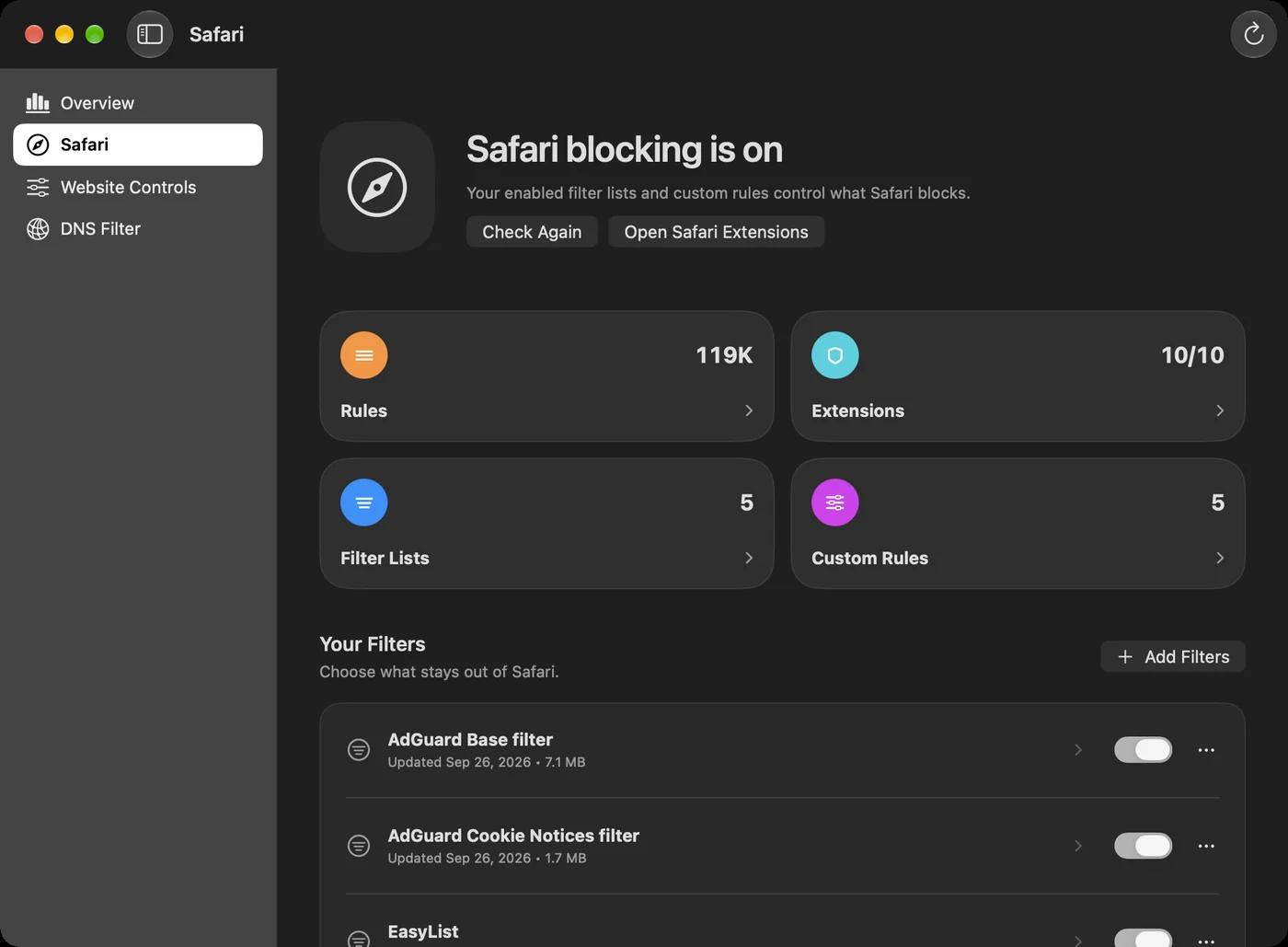Click the Add Filters button

tap(1173, 656)
